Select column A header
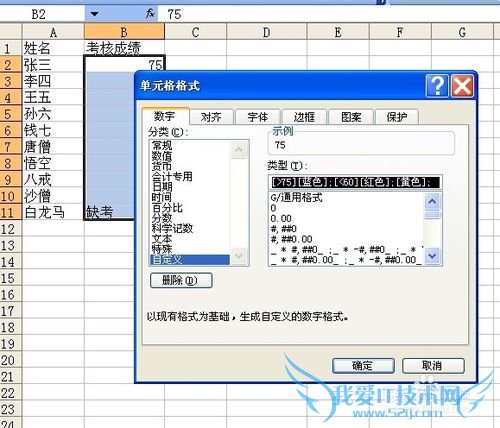Screen dimensions: 500x428 (x=53, y=32)
